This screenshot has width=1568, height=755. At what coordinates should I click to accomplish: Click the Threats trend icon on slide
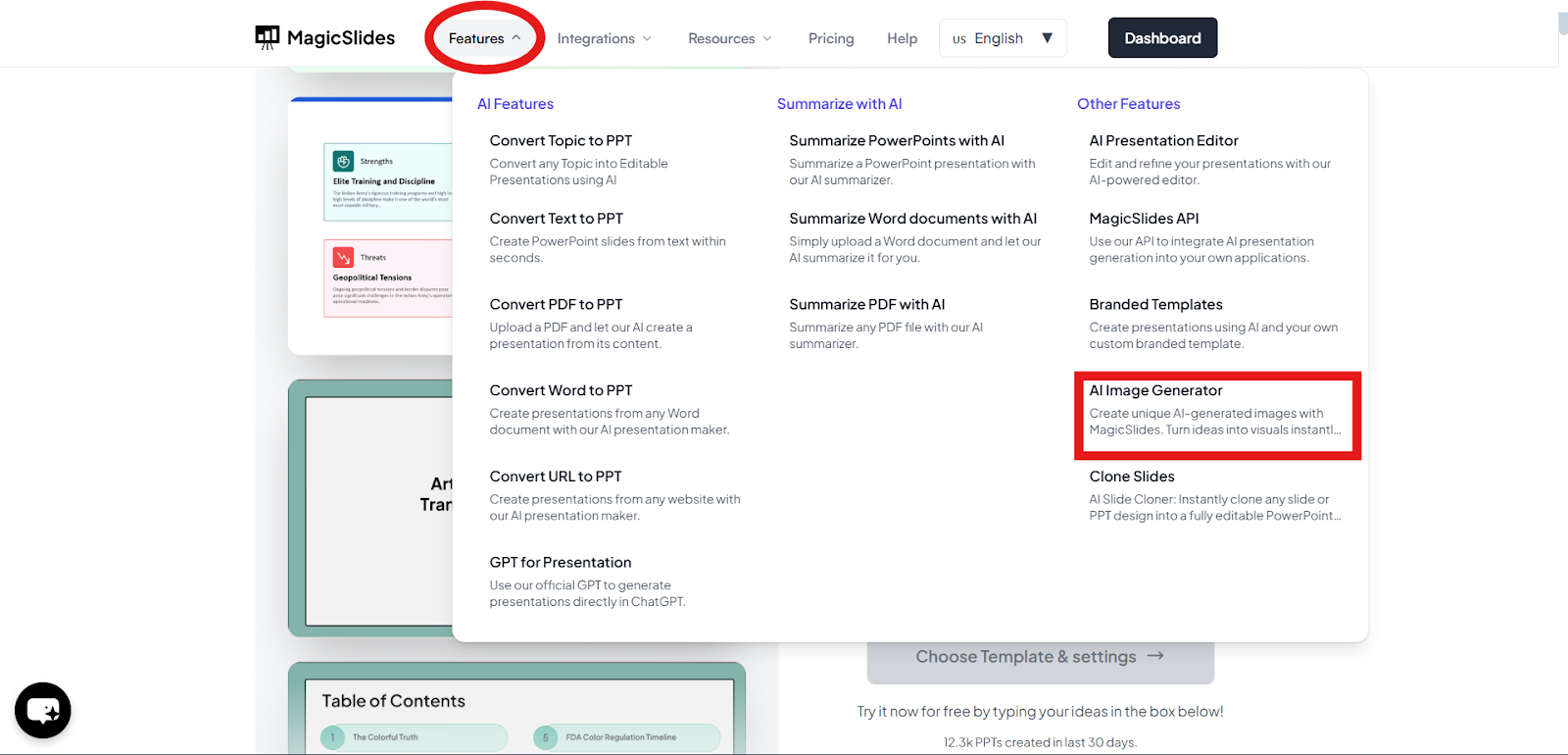point(343,257)
